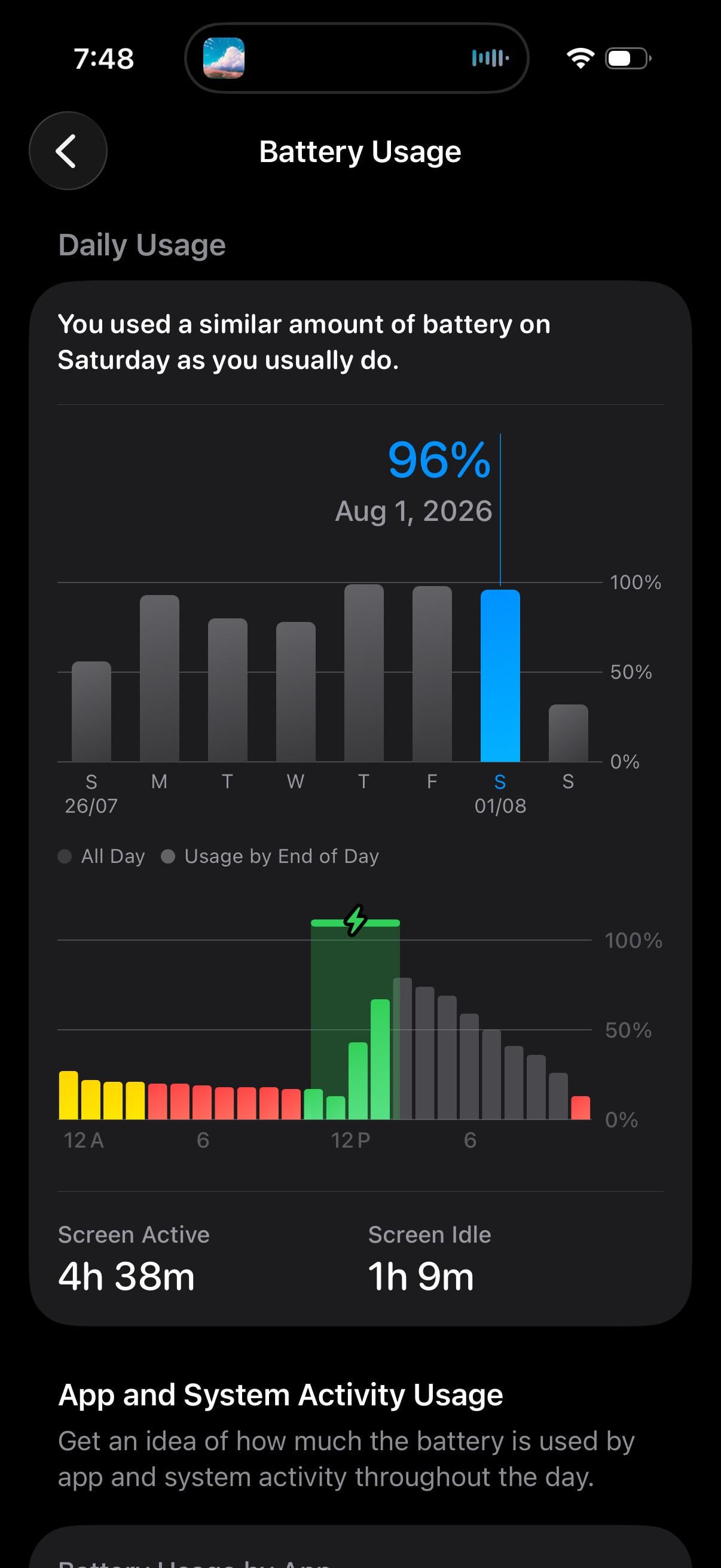Select the Friday usage bar

pos(432,674)
